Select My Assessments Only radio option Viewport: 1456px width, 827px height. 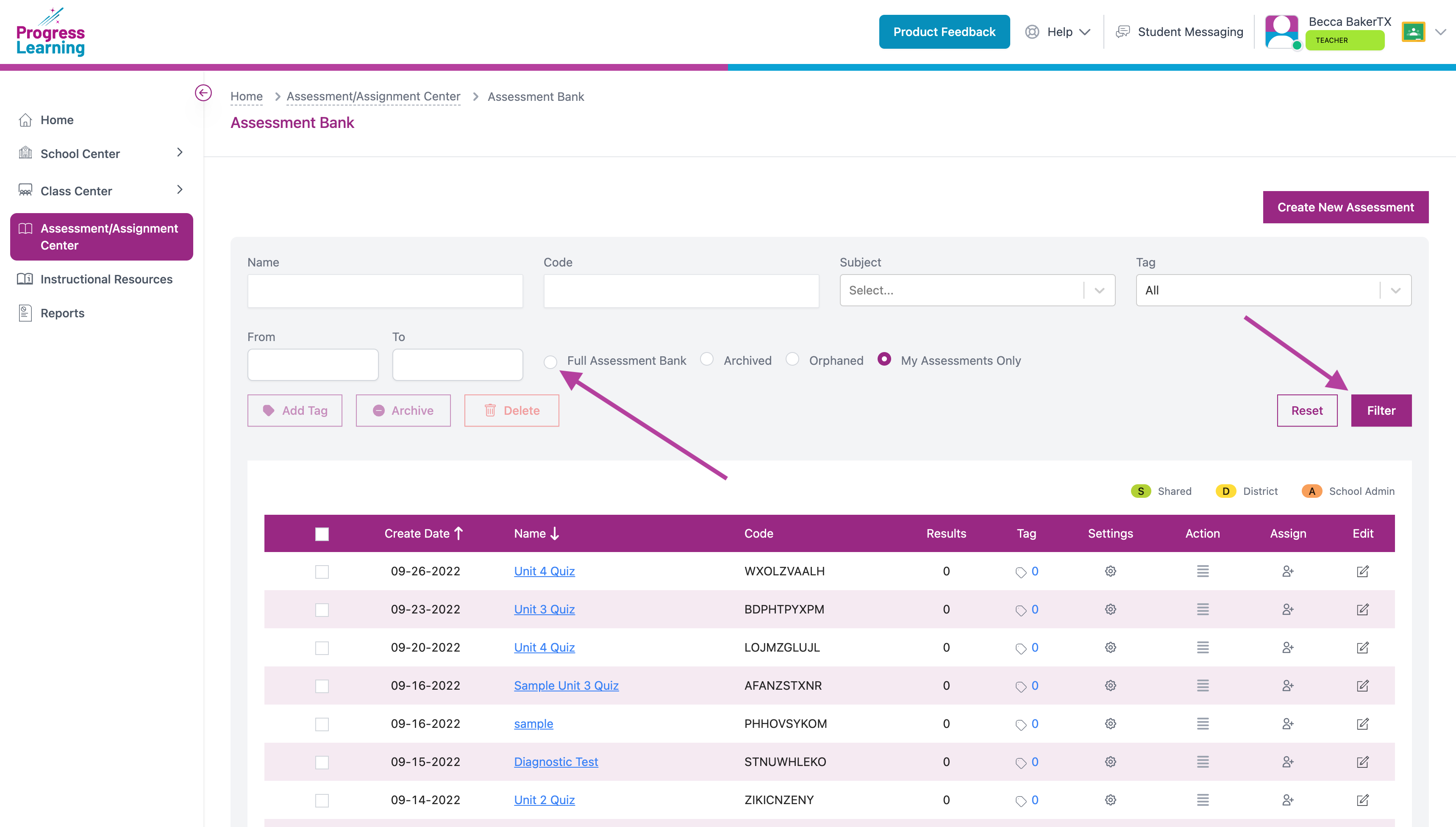point(884,359)
